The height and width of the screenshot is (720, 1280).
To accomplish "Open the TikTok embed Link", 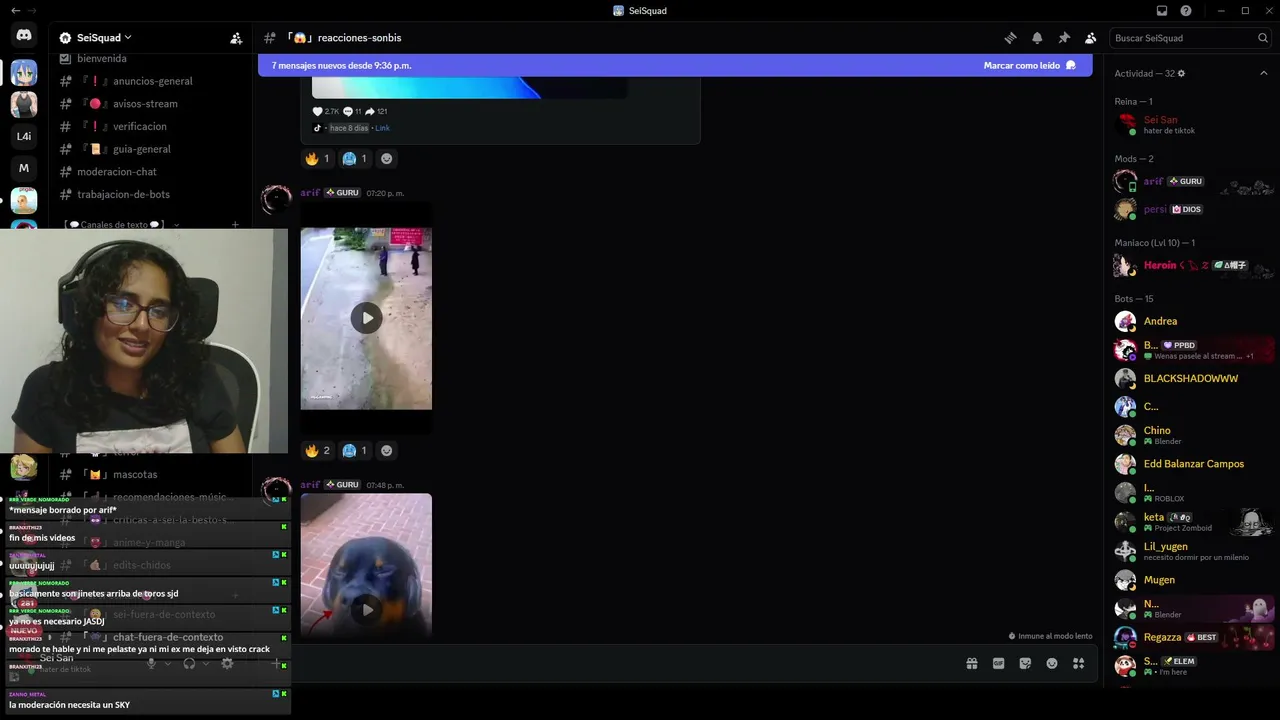I will [x=382, y=128].
